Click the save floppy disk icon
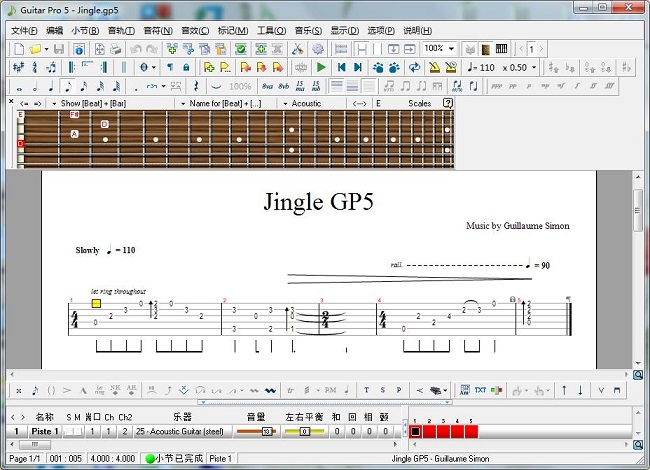650x470 pixels. (58, 49)
